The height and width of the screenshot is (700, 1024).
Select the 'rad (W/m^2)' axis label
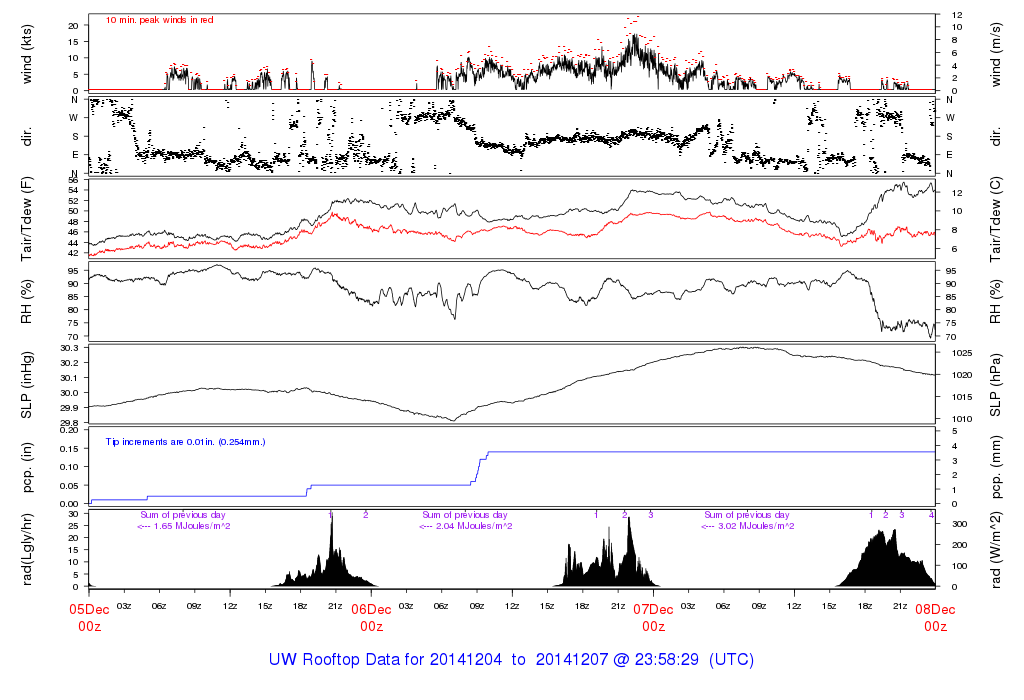tap(995, 550)
